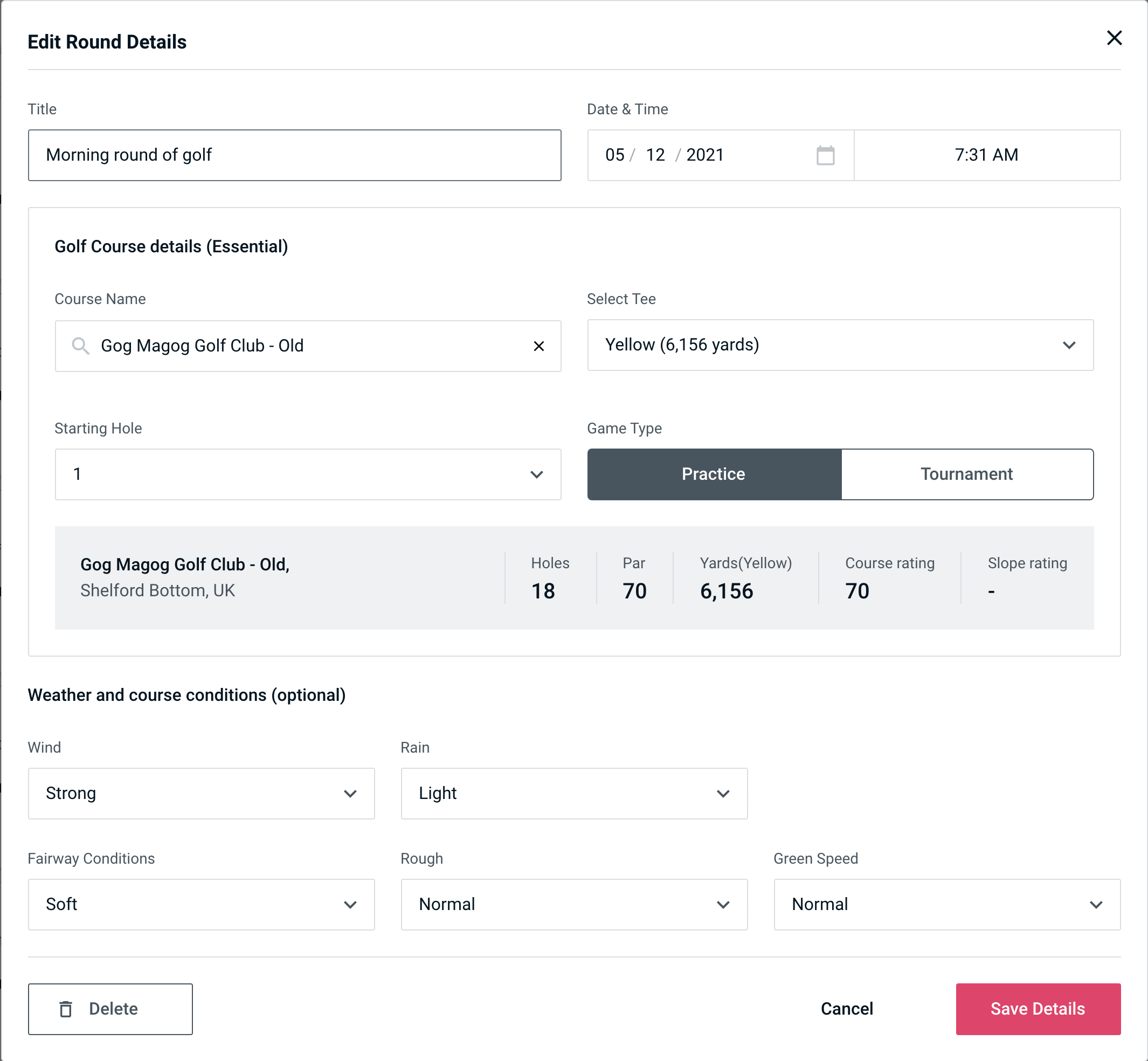The image size is (1148, 1061).
Task: Click Save Details button
Action: point(1037,1008)
